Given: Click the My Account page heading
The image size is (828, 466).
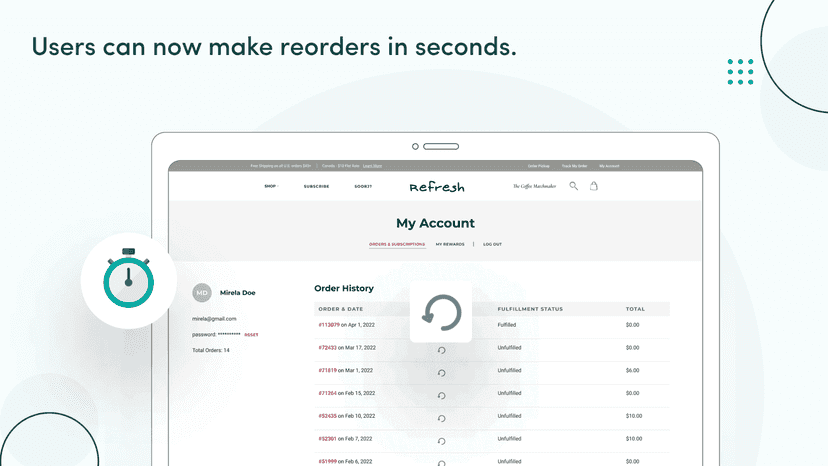Looking at the screenshot, I should pyautogui.click(x=435, y=223).
